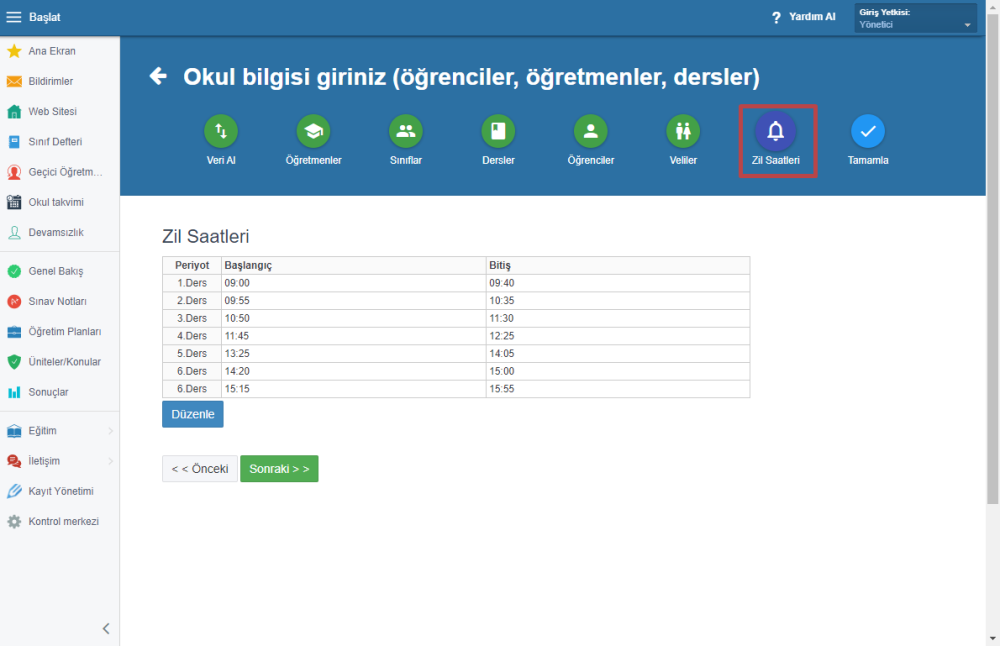Select the Zil Saatleri bell step icon
This screenshot has height=646, width=1000.
(776, 131)
